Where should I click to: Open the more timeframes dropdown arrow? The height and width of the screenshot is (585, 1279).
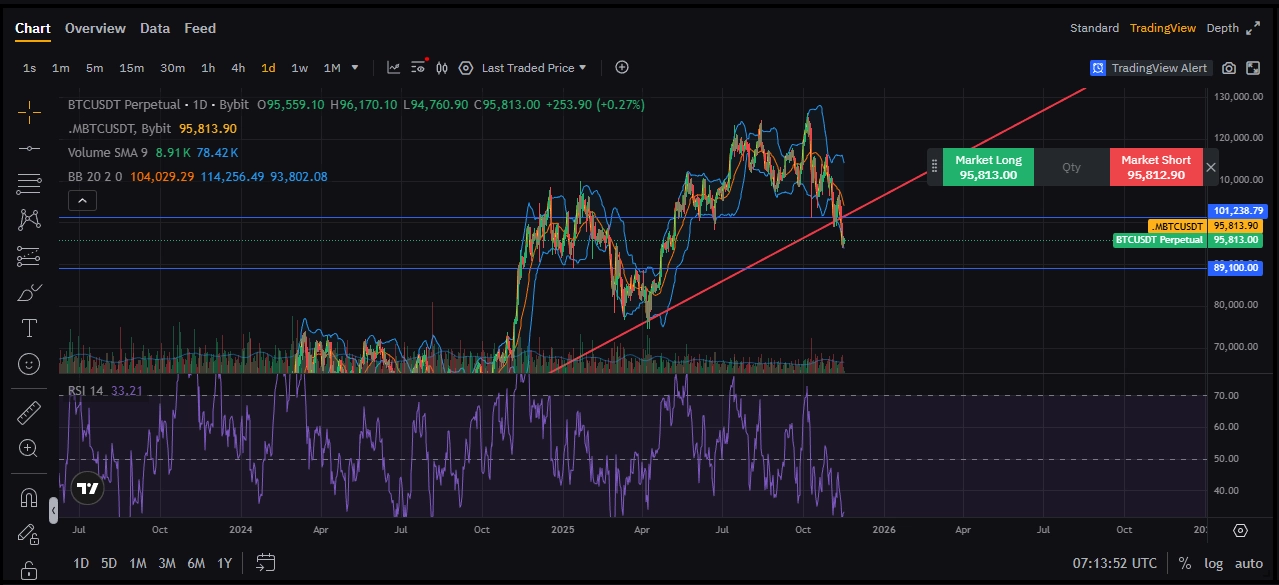(x=355, y=68)
